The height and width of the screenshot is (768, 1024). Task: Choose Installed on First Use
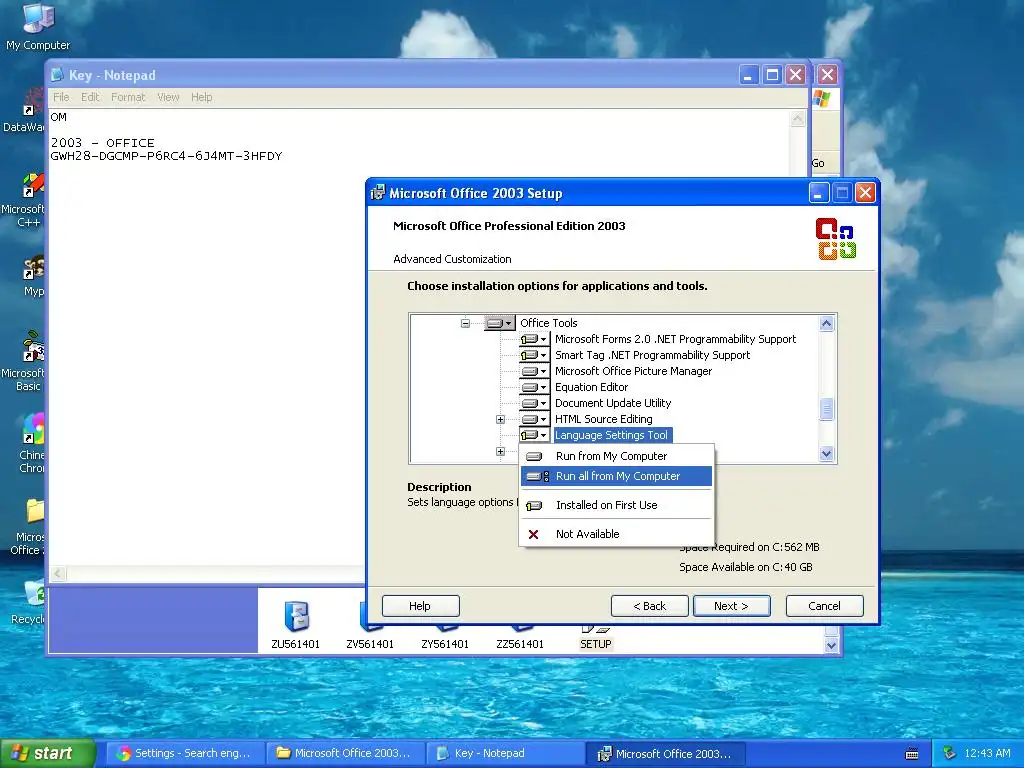click(616, 505)
